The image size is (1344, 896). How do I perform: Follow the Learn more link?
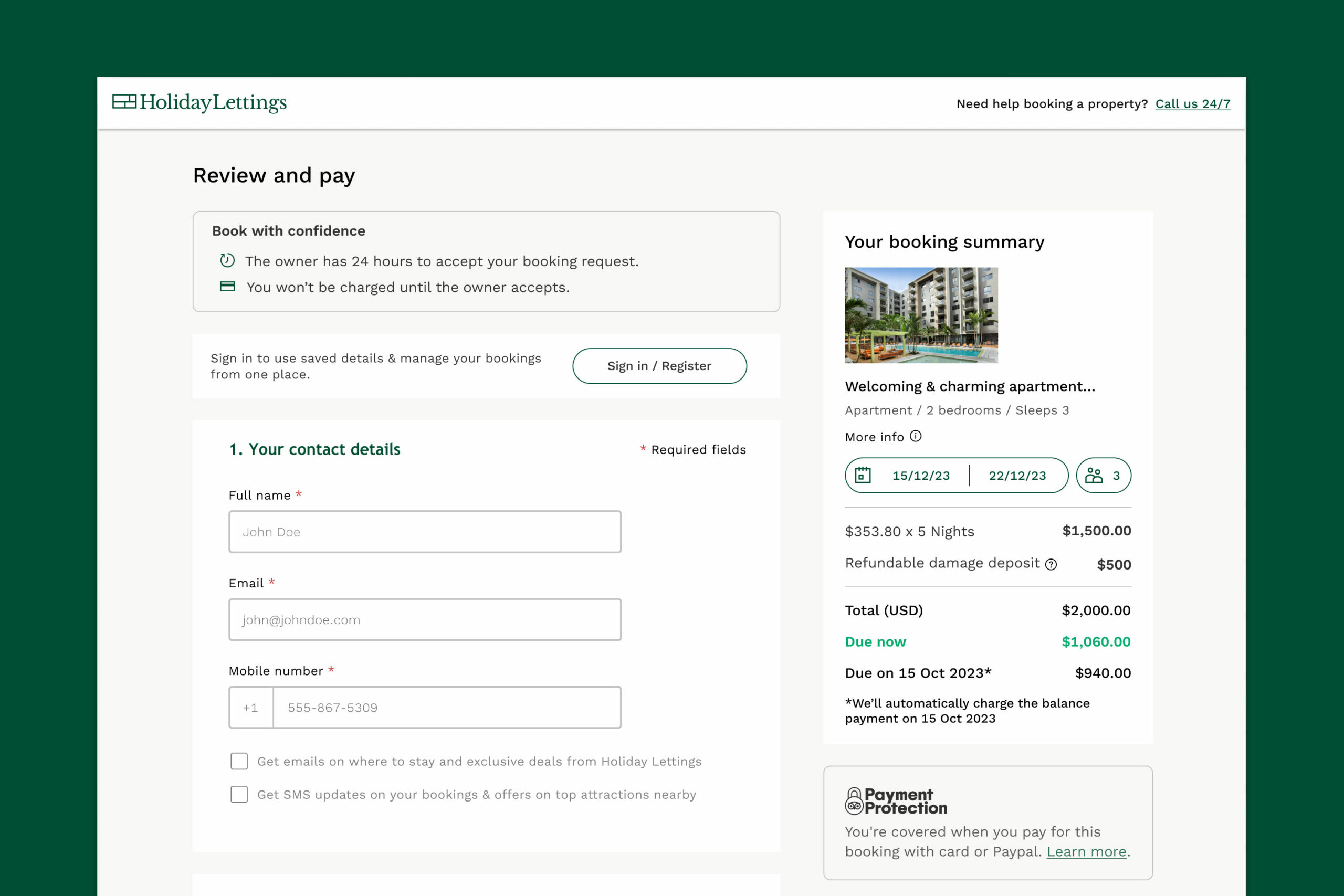pos(1086,851)
